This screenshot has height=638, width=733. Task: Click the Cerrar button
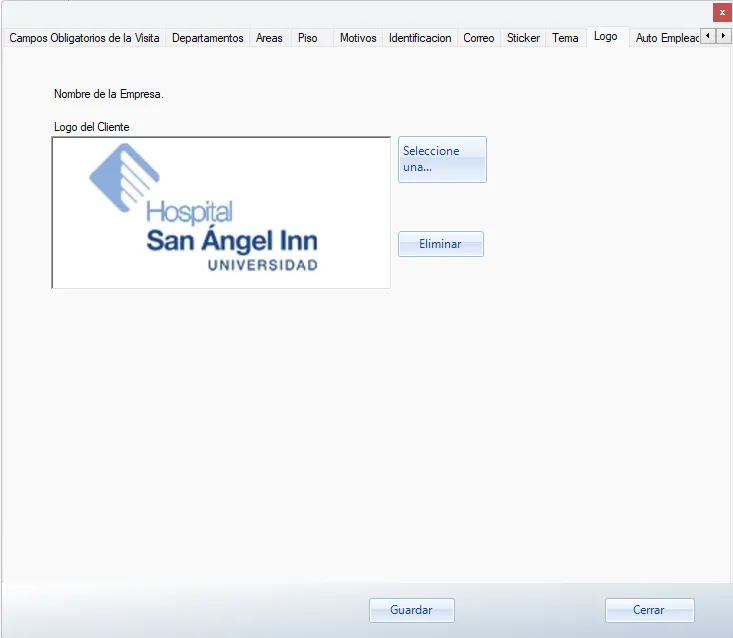[649, 610]
